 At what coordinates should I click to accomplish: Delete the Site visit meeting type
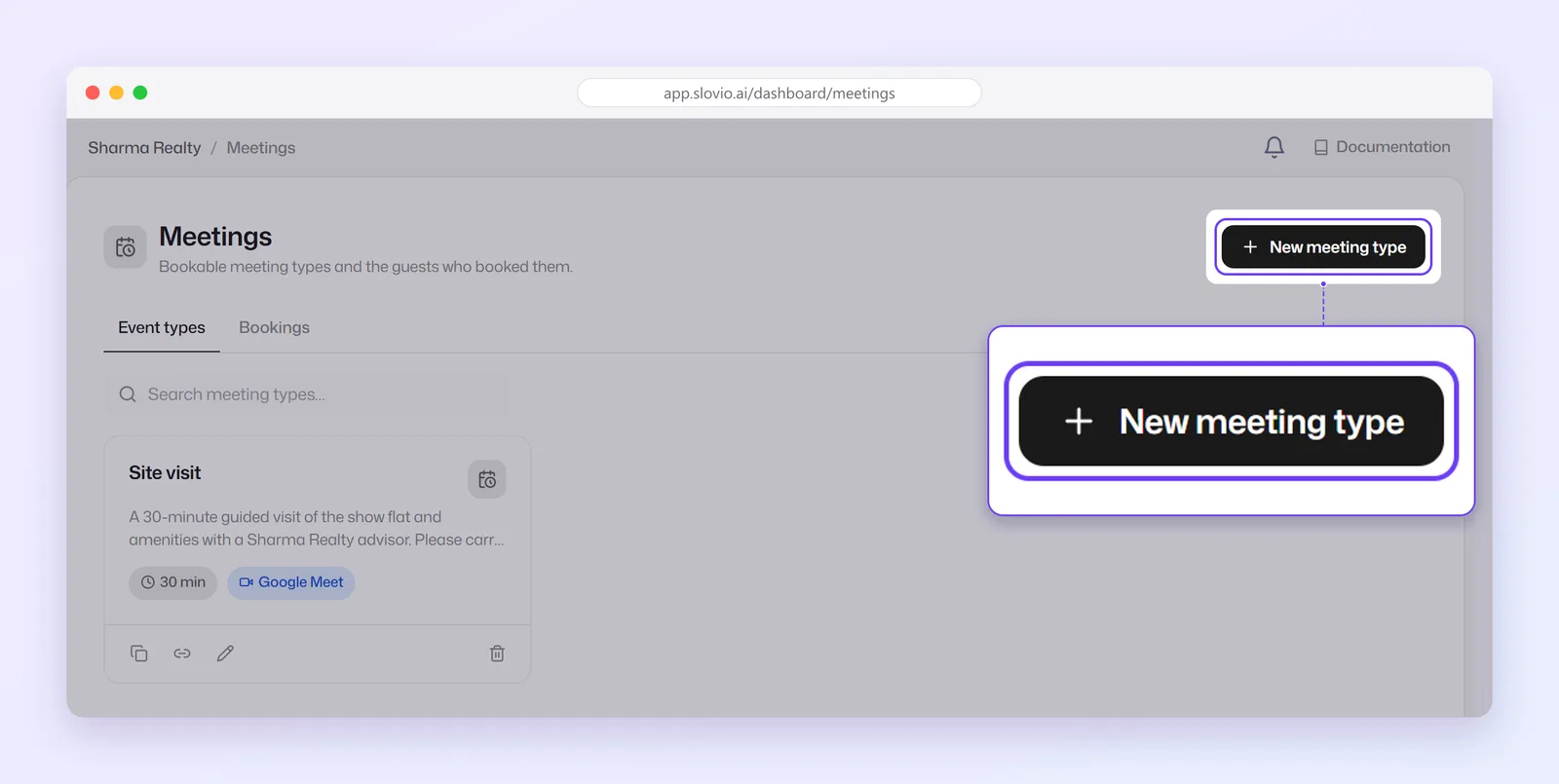497,653
